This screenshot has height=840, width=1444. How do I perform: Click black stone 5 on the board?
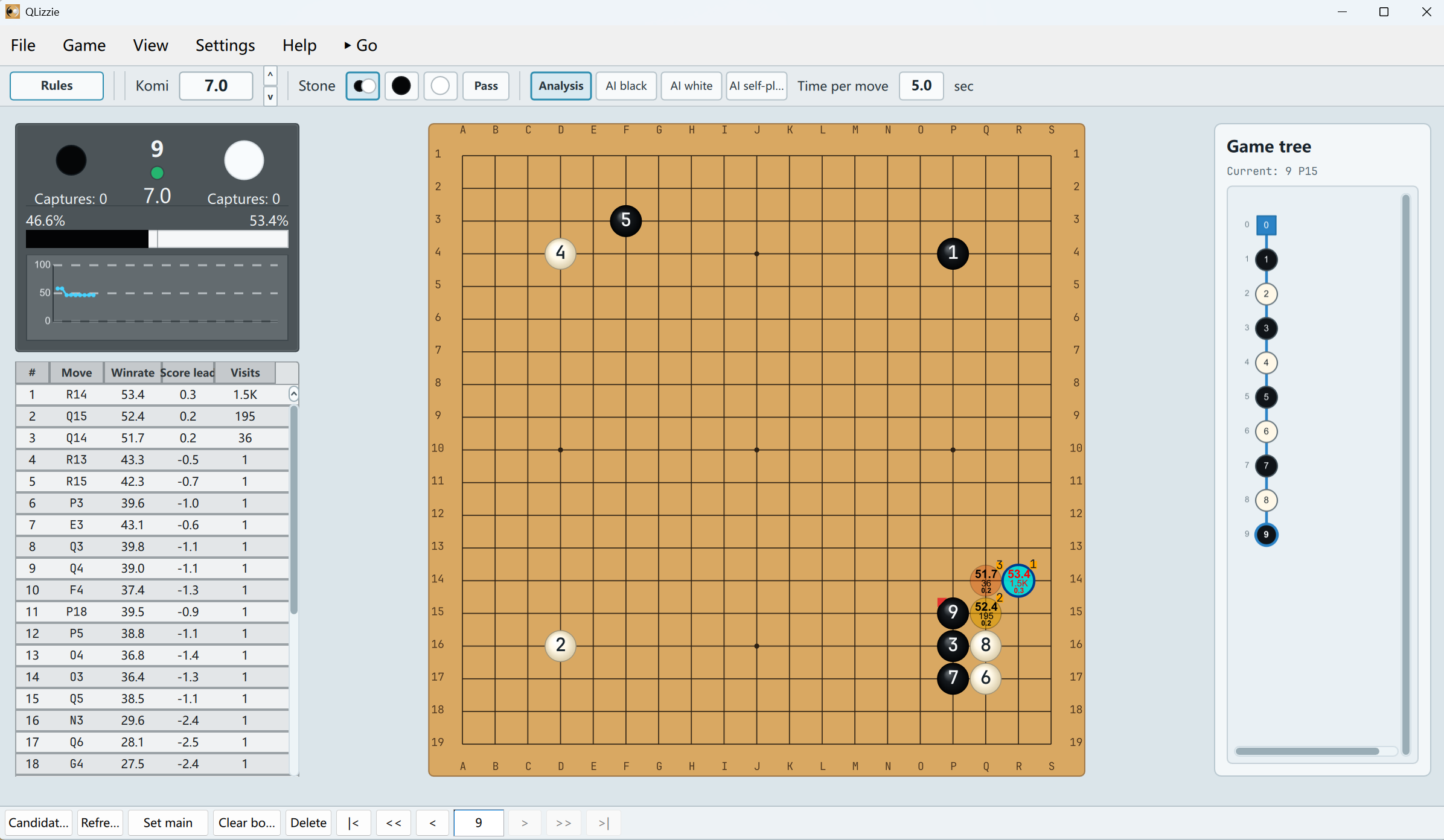tap(626, 221)
